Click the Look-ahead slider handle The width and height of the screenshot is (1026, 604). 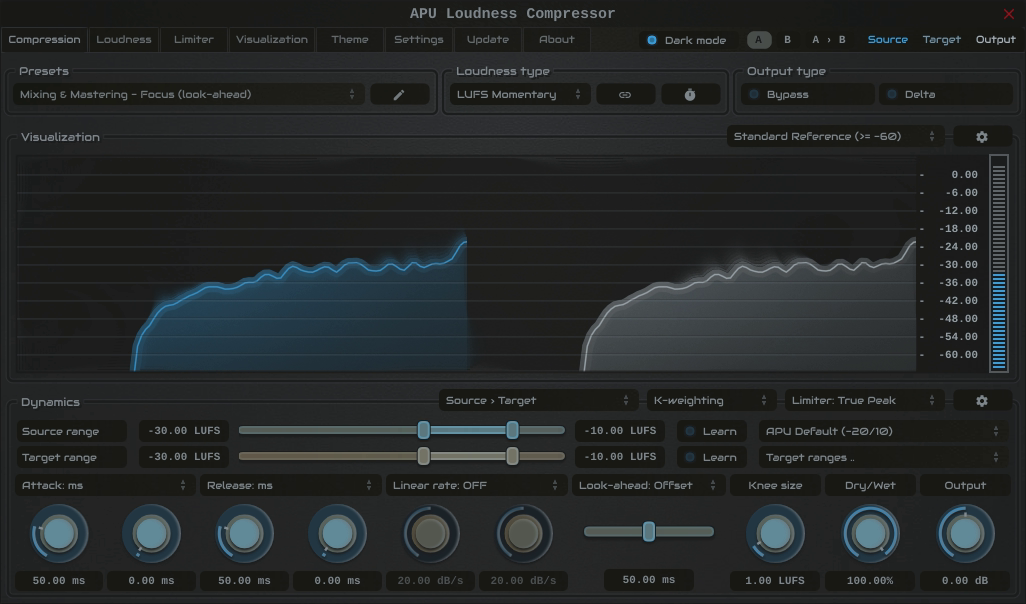(648, 531)
